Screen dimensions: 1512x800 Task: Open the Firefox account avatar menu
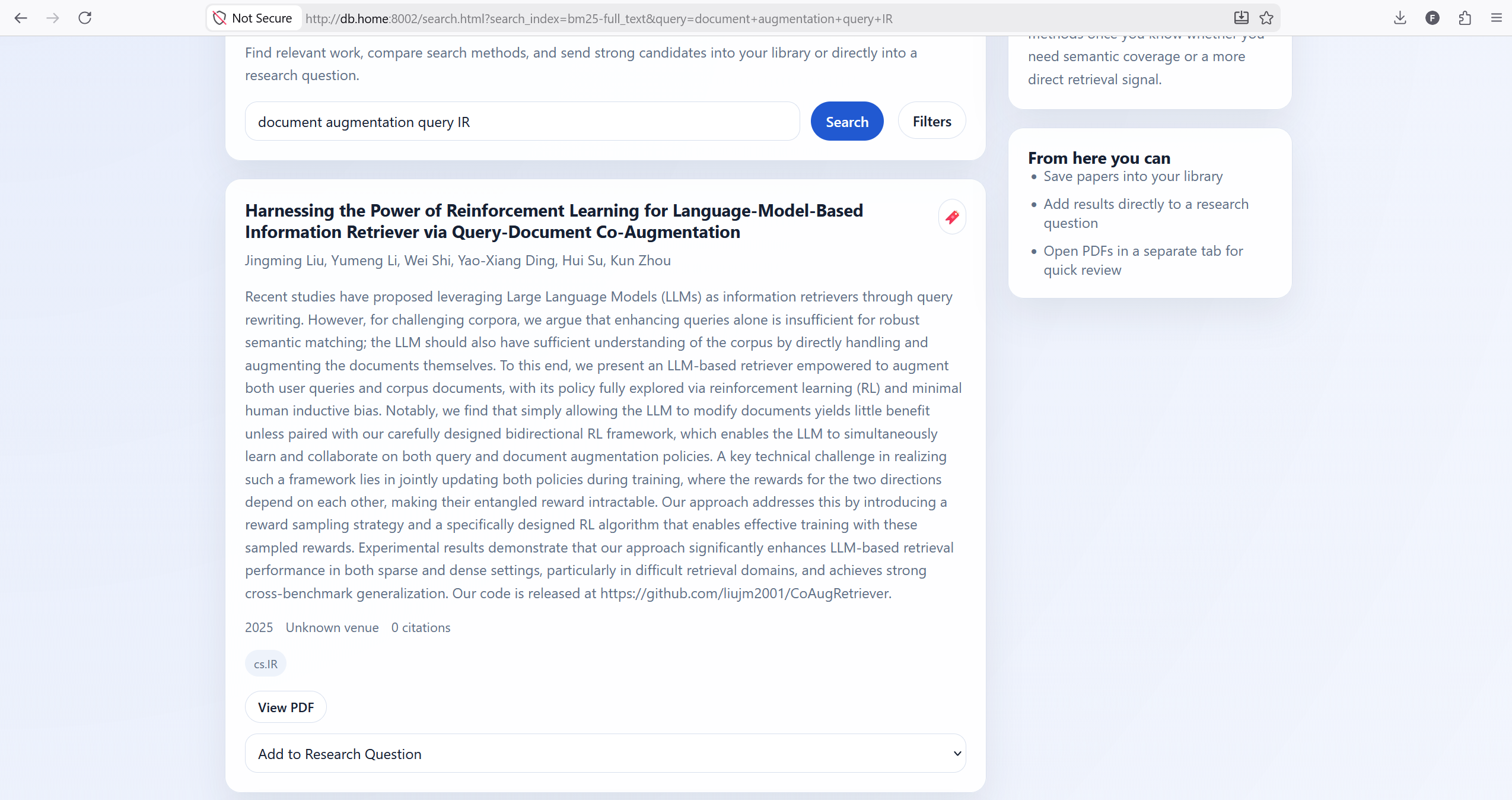tap(1433, 18)
